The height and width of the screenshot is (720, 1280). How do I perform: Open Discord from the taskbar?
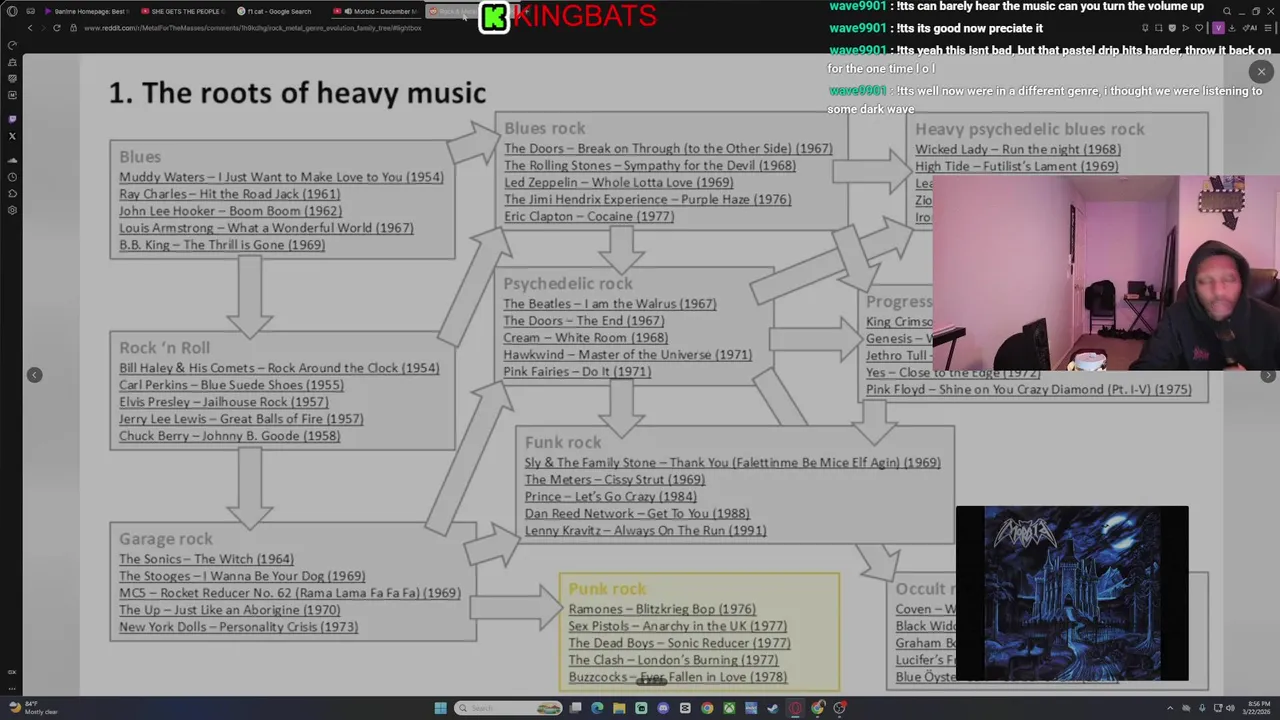click(663, 708)
